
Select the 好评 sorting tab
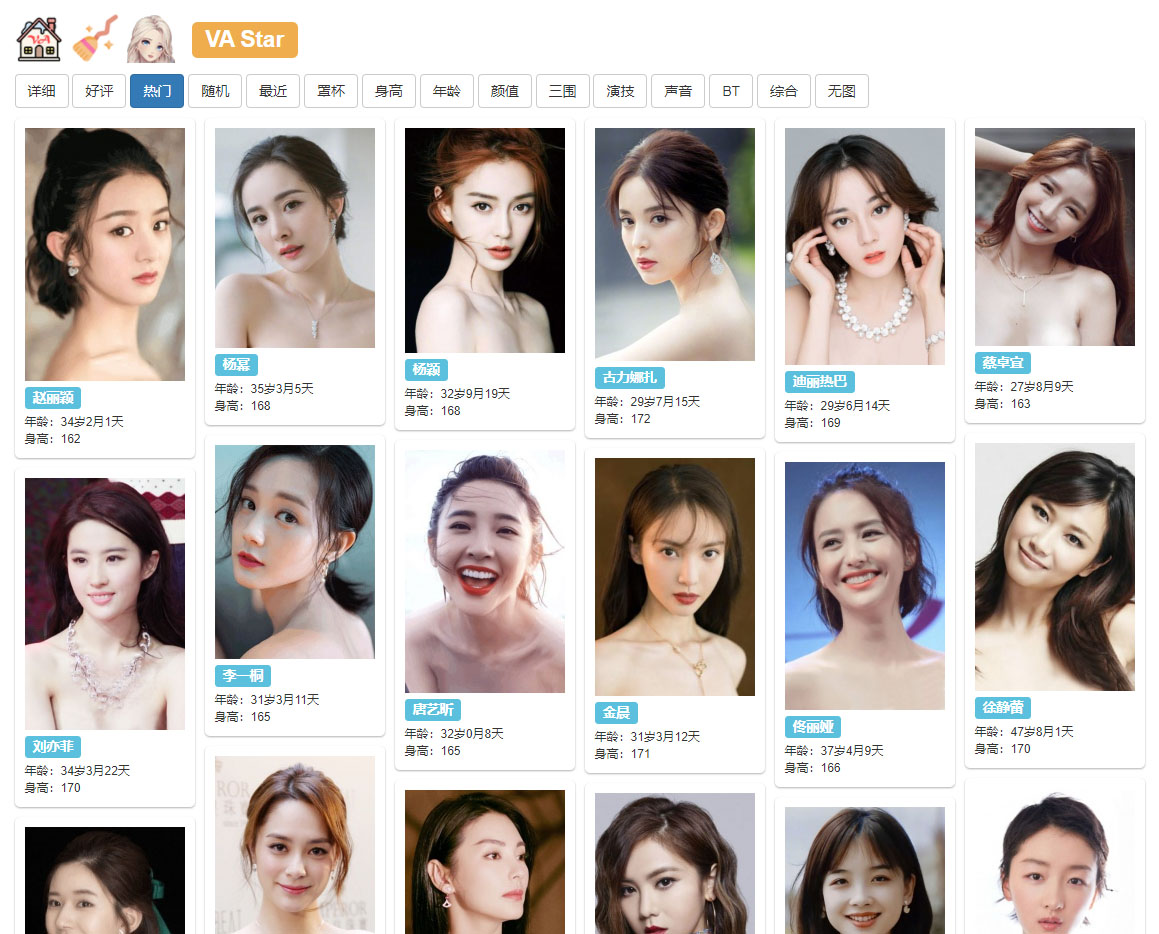pyautogui.click(x=99, y=91)
